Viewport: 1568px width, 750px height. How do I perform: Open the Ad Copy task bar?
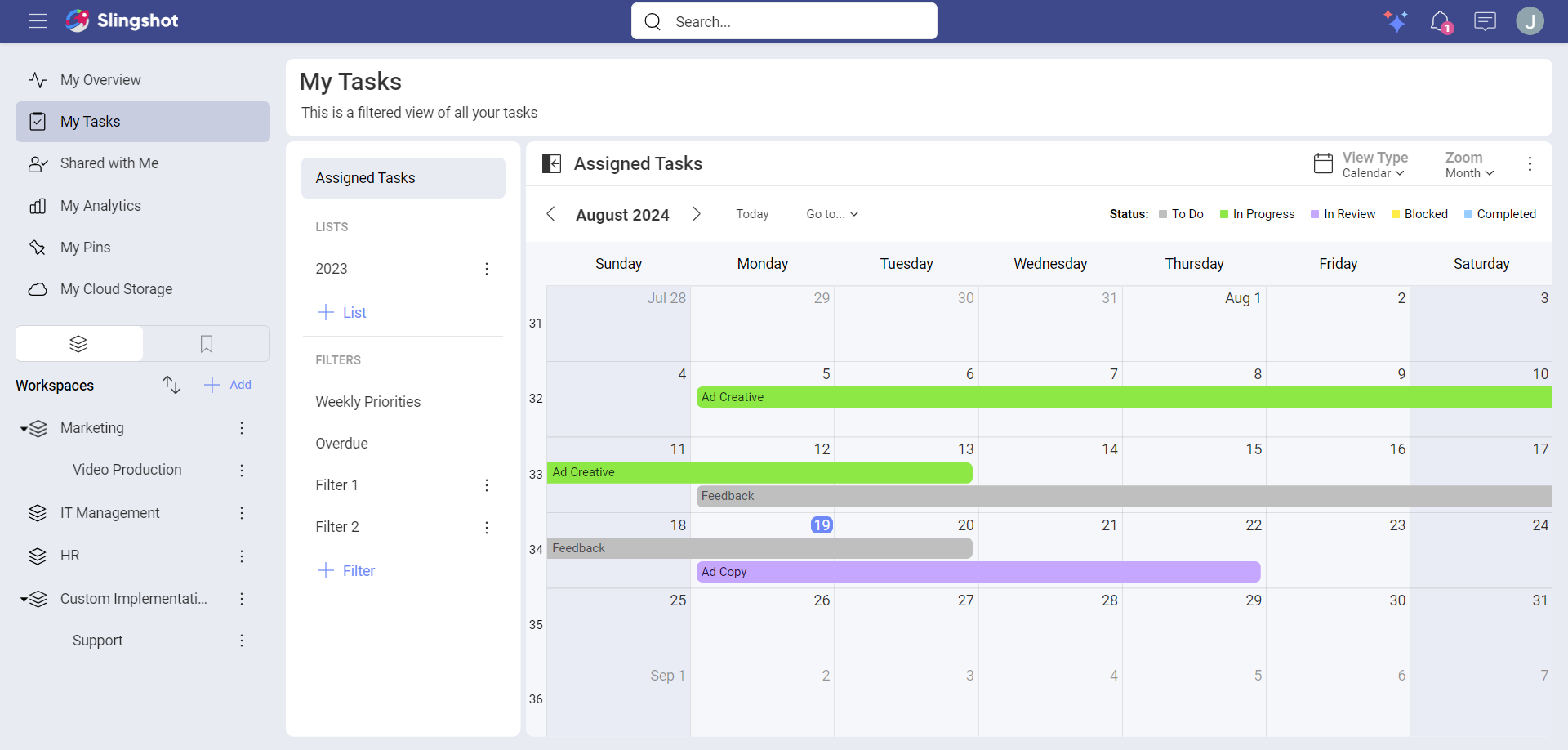click(x=978, y=572)
